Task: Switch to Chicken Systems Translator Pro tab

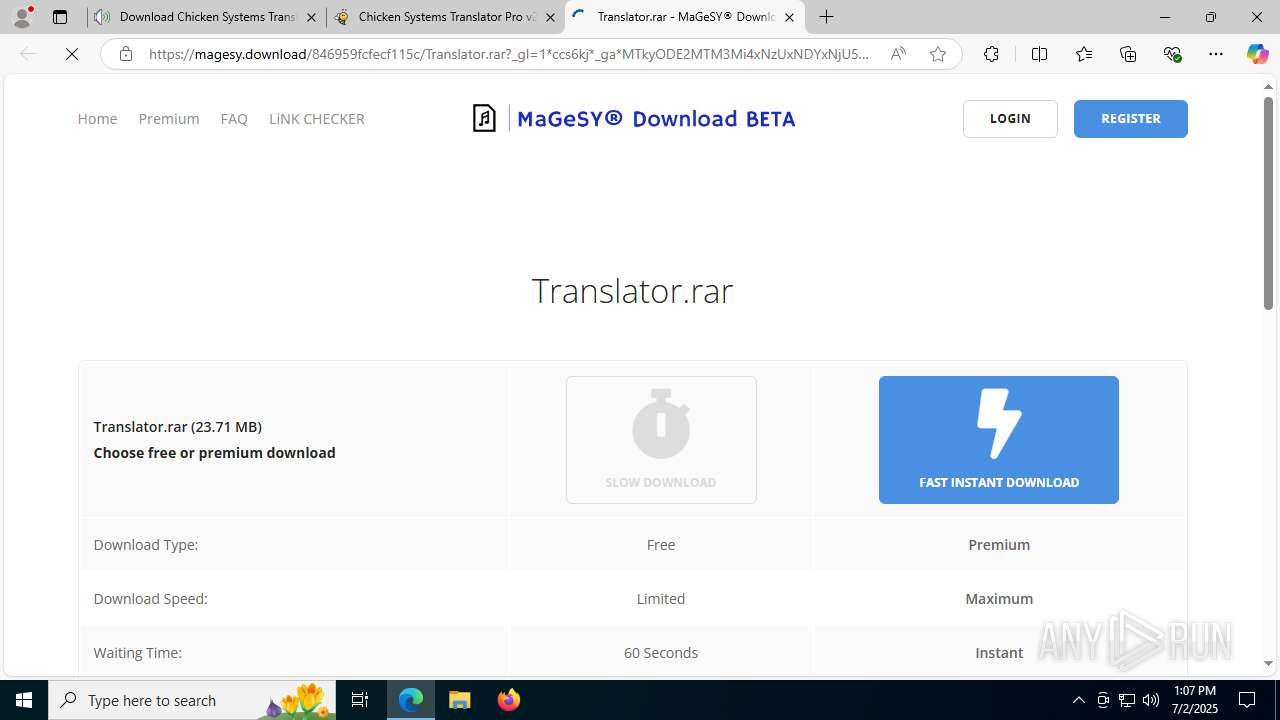Action: (x=446, y=17)
